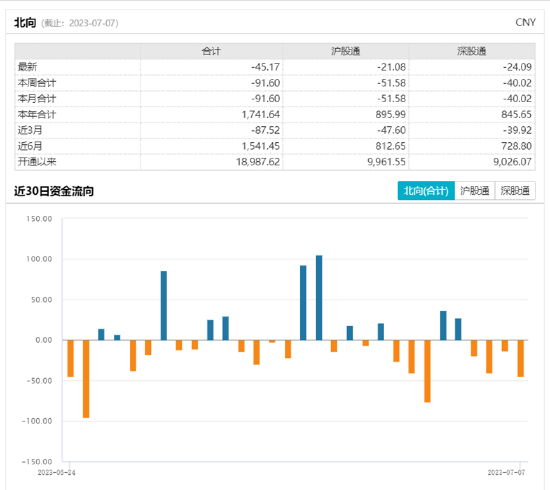The height and width of the screenshot is (490, 550).
Task: Select the 沪股通 chart tab
Action: tap(475, 191)
